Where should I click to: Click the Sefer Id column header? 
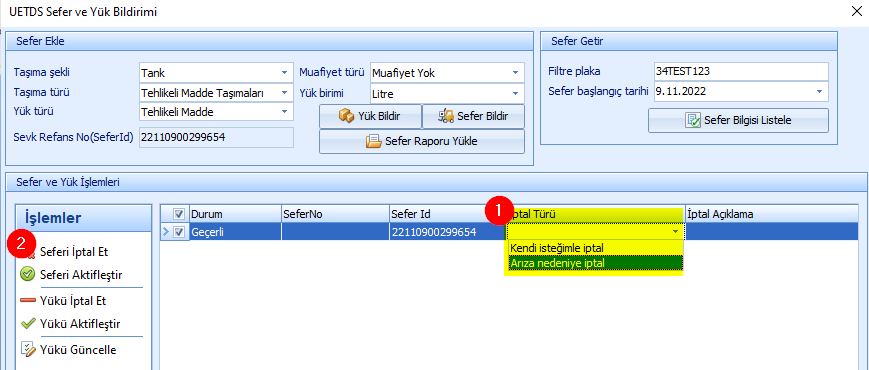[447, 214]
